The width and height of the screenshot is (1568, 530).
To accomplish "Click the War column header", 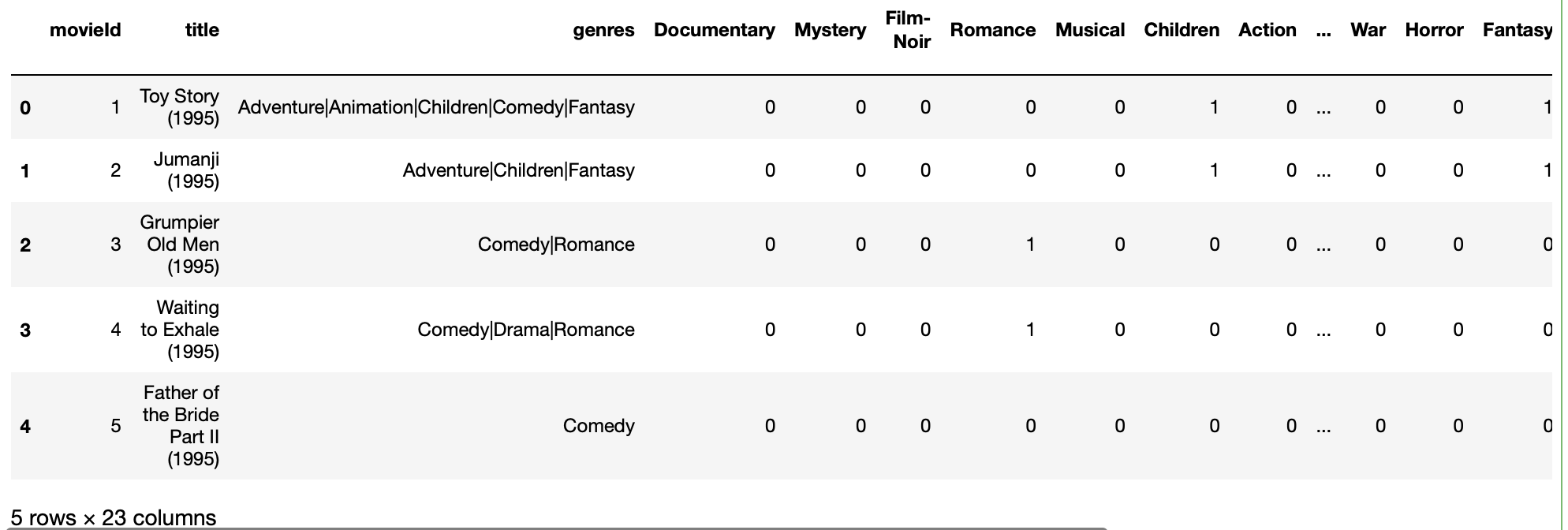I will click(1368, 30).
